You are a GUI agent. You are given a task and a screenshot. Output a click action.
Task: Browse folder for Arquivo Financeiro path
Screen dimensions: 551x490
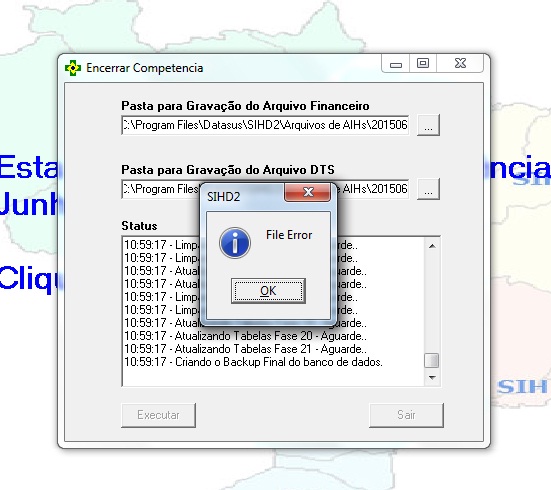coord(428,125)
